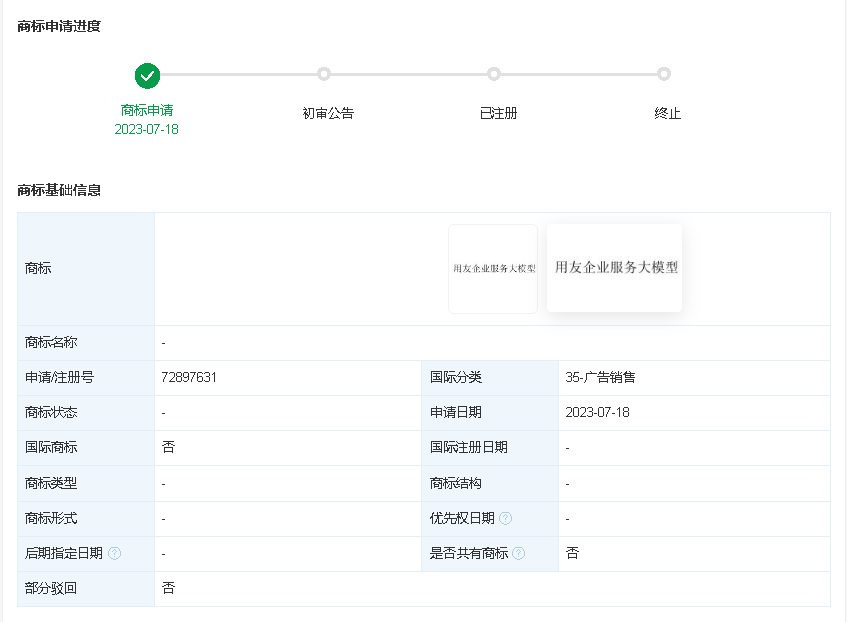Click the green checkmark step icon

(147, 75)
